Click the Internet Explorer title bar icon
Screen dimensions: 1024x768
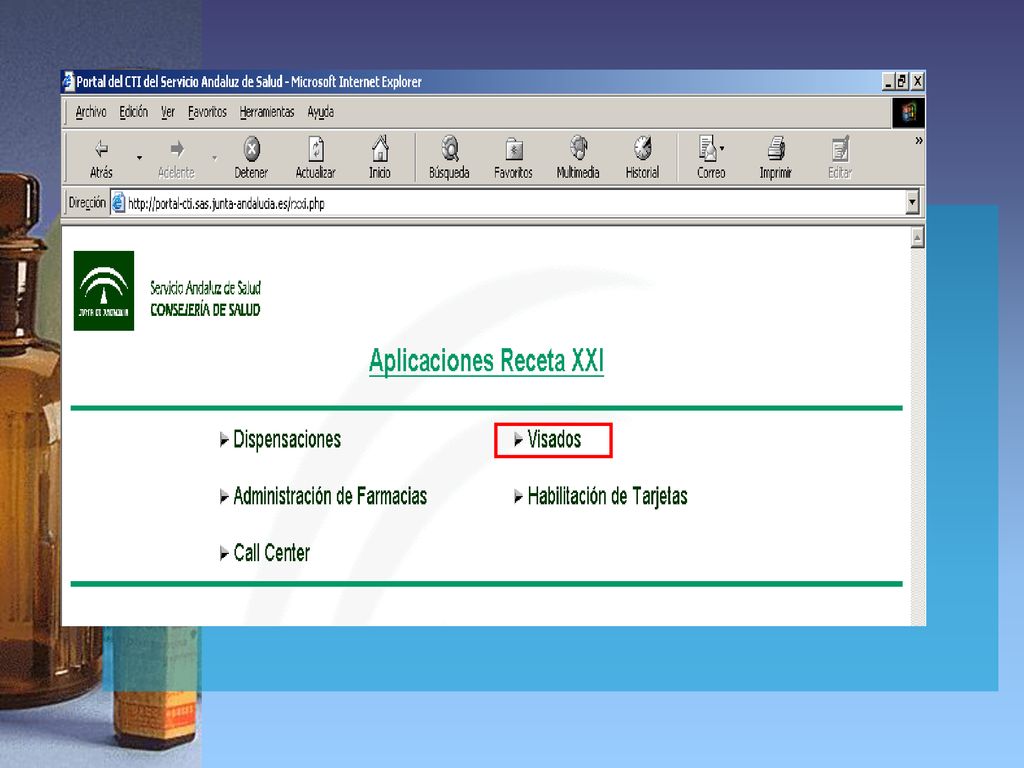pyautogui.click(x=68, y=82)
